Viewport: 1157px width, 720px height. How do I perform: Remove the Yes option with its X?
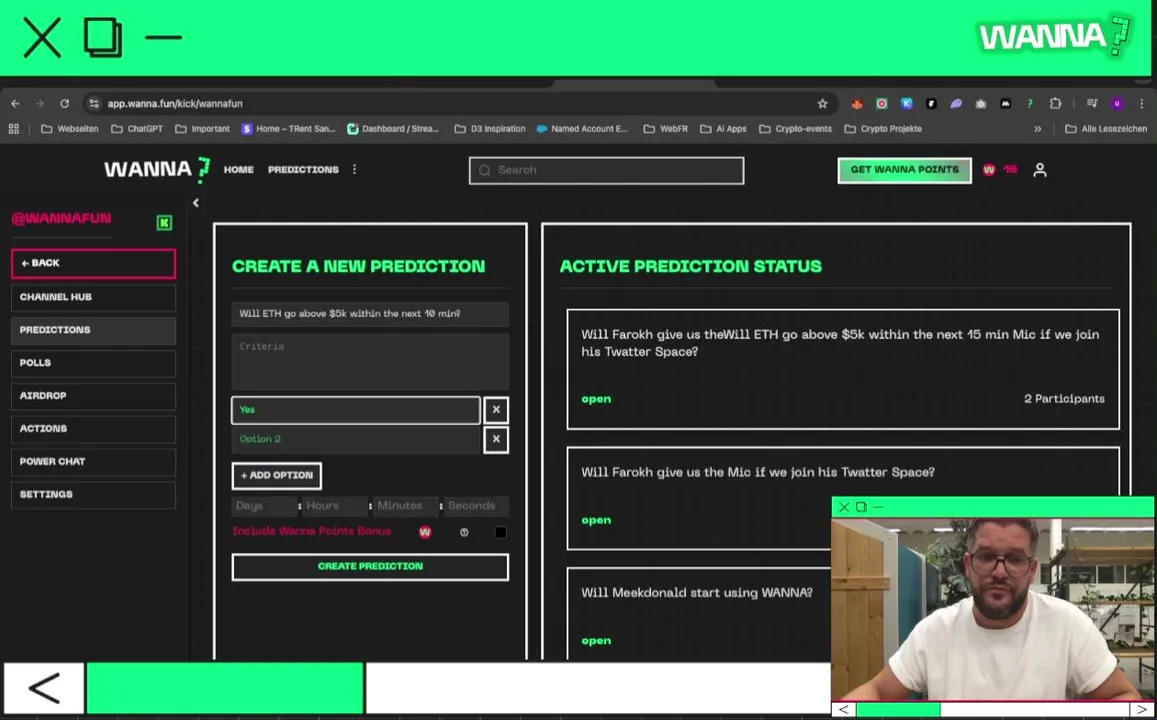pos(496,409)
